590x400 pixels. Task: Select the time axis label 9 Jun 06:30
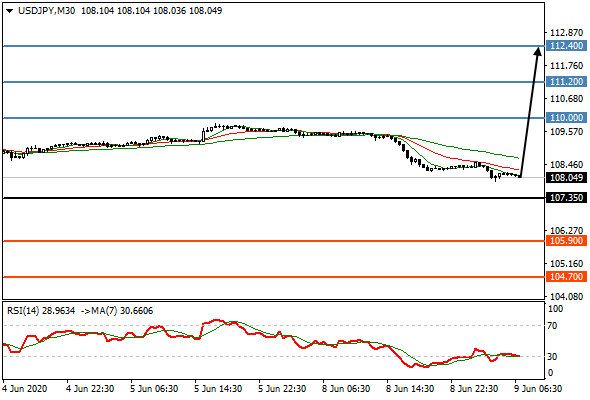(x=538, y=389)
